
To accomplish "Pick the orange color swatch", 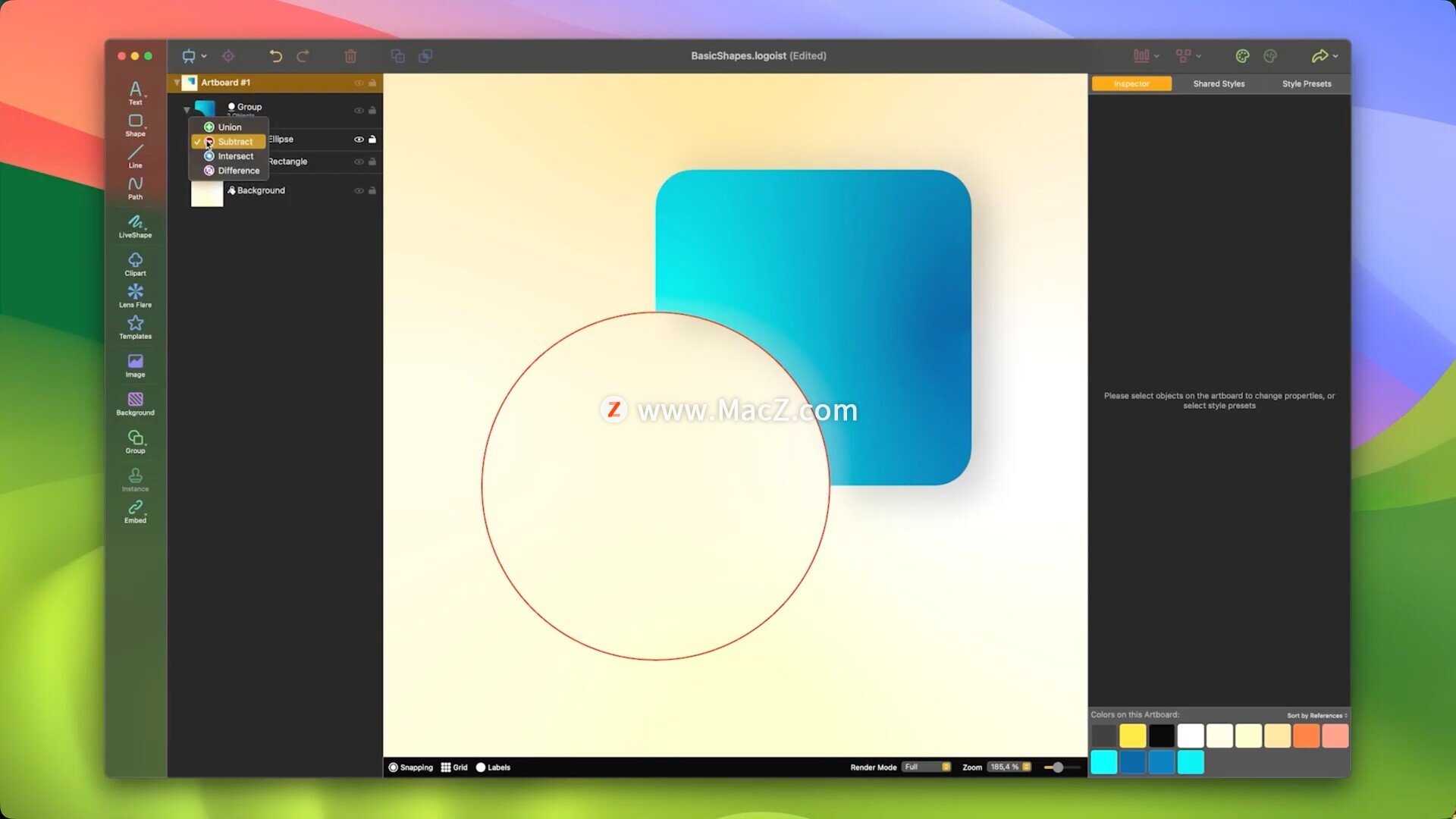I will pyautogui.click(x=1306, y=736).
